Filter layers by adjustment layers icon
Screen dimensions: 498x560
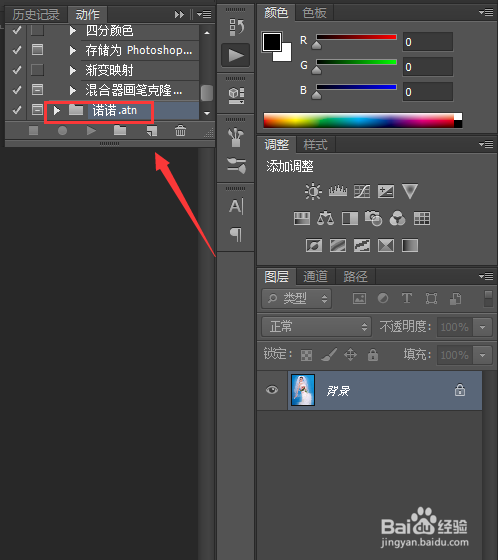coord(383,298)
